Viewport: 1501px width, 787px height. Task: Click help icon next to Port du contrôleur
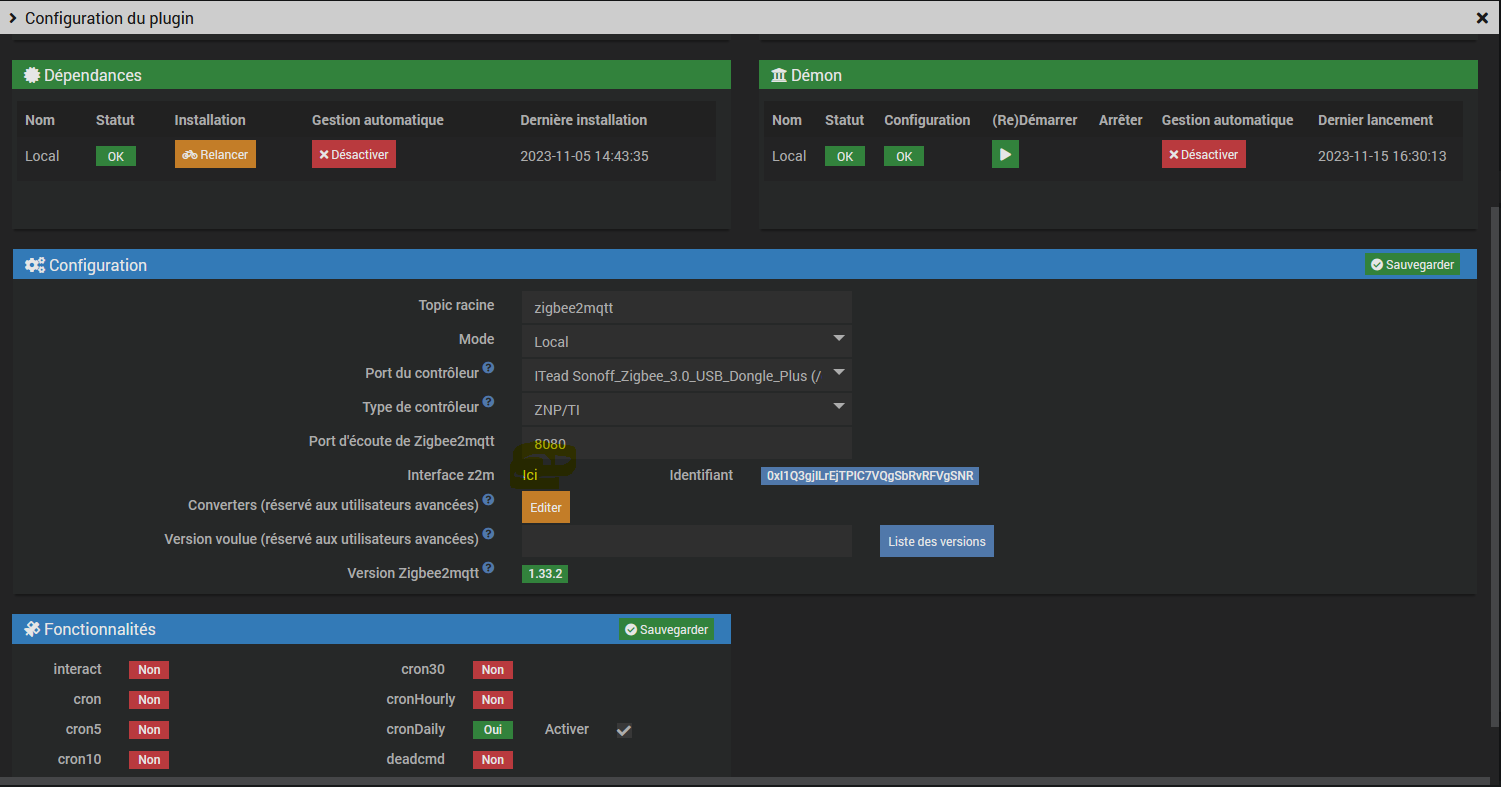(x=488, y=369)
